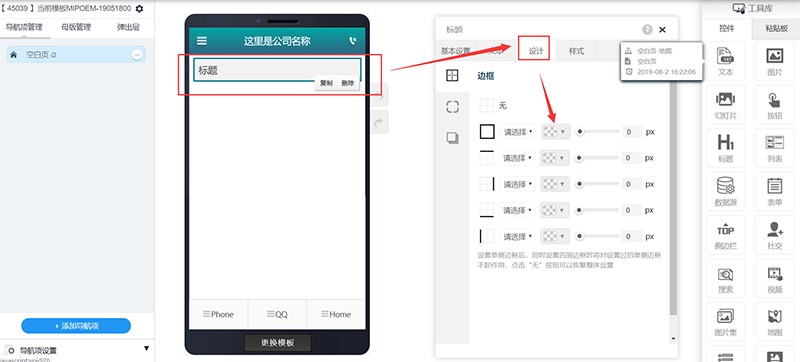Select the bottom-border icon

coord(487,210)
